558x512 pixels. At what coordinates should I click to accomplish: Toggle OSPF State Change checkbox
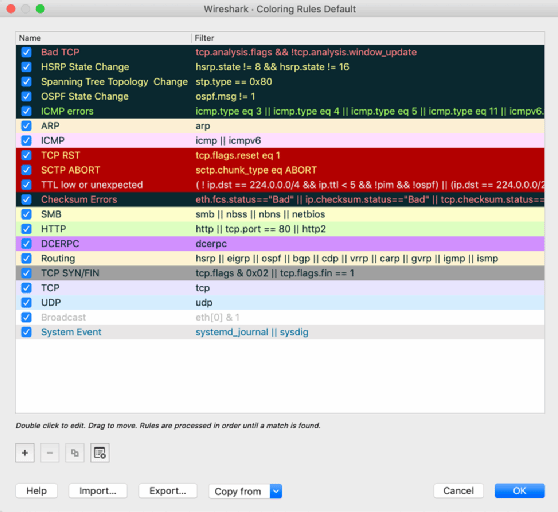coord(26,96)
